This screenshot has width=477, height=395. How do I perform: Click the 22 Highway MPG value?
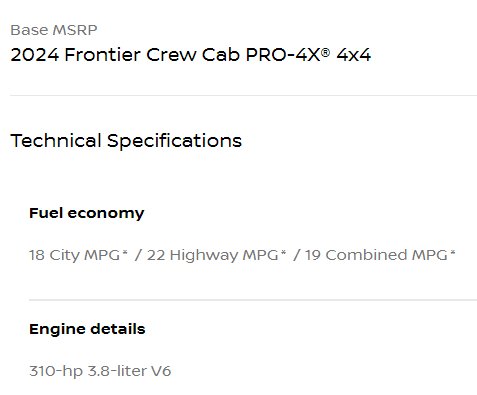[x=213, y=255]
